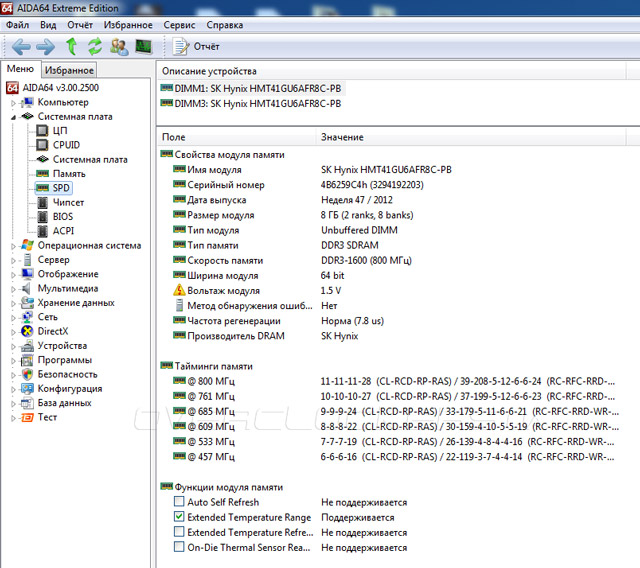Select DIMM3 SK Hynix device row
Viewport: 640px width, 568px height.
251,104
